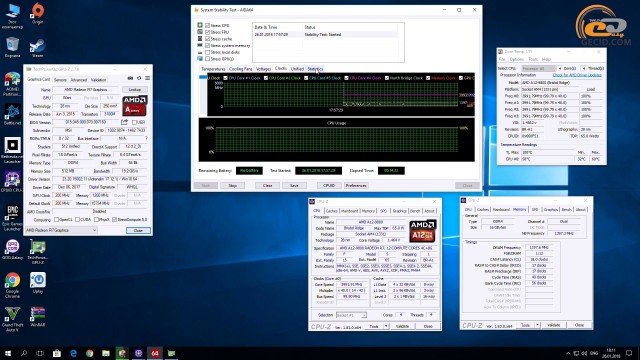Open Voltages tab in AIDA64
The image size is (640, 360).
[263, 69]
